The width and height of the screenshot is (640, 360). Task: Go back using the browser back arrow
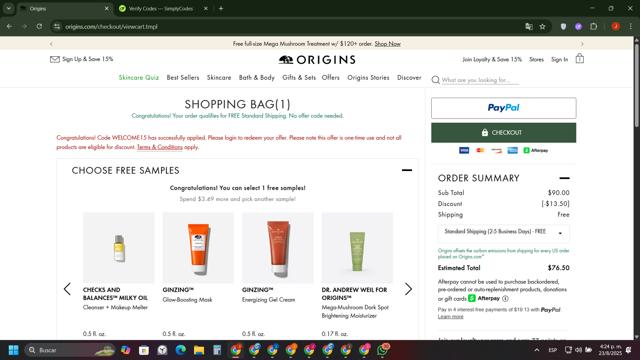(9, 27)
